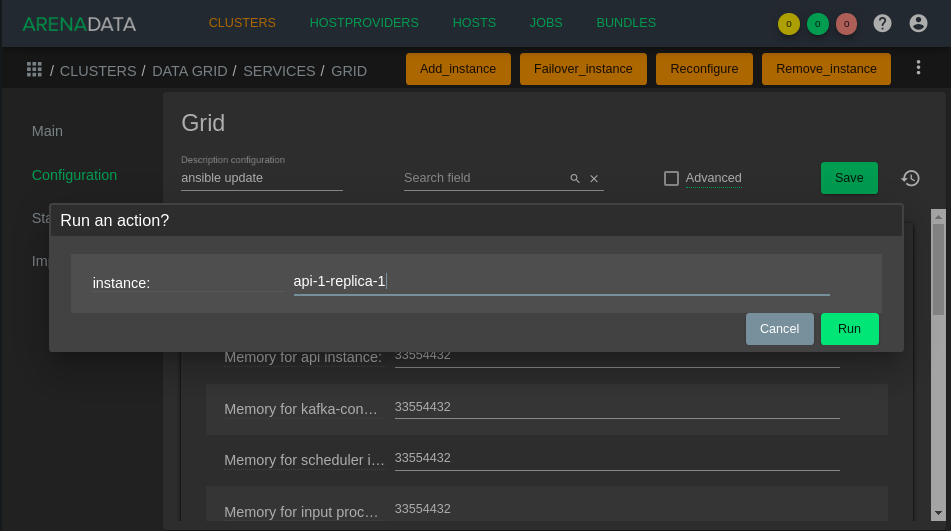Open the apps grid icon in breadcrumb
The image size is (951, 531).
pos(34,69)
